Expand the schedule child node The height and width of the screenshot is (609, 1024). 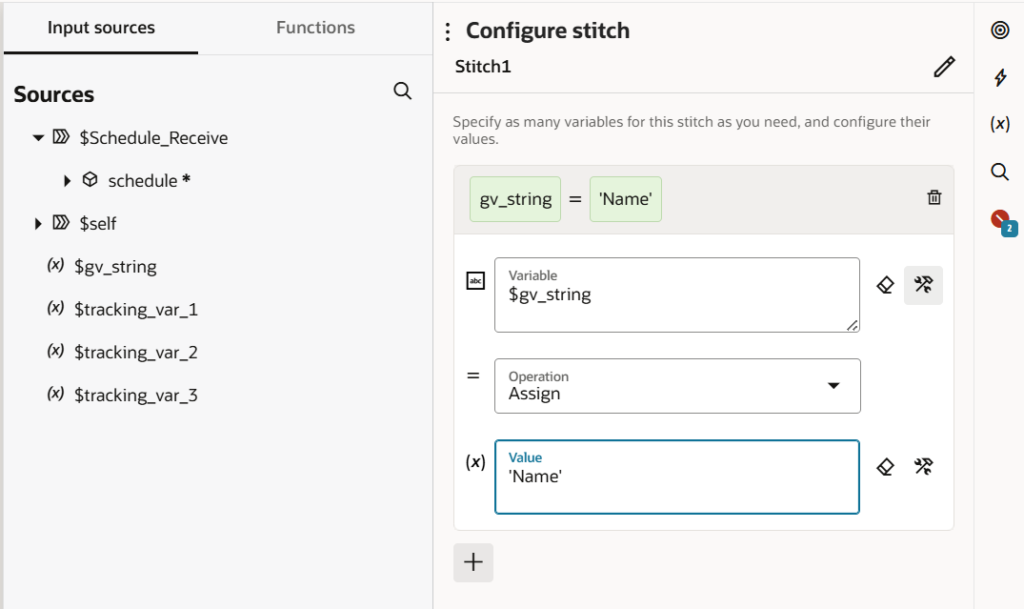click(67, 181)
